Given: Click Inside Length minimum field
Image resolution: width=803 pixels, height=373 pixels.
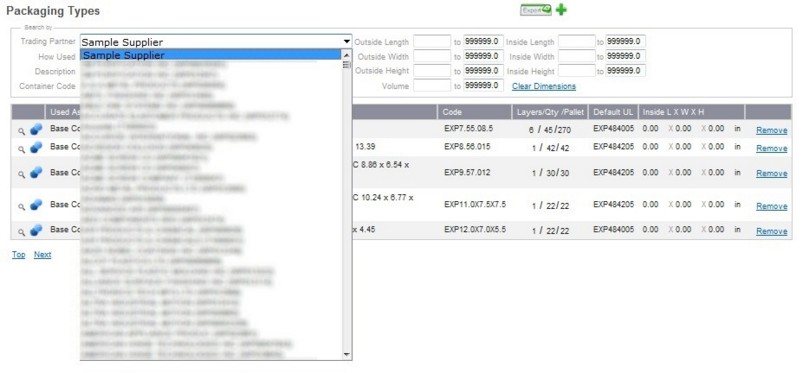Looking at the screenshot, I should (x=577, y=42).
